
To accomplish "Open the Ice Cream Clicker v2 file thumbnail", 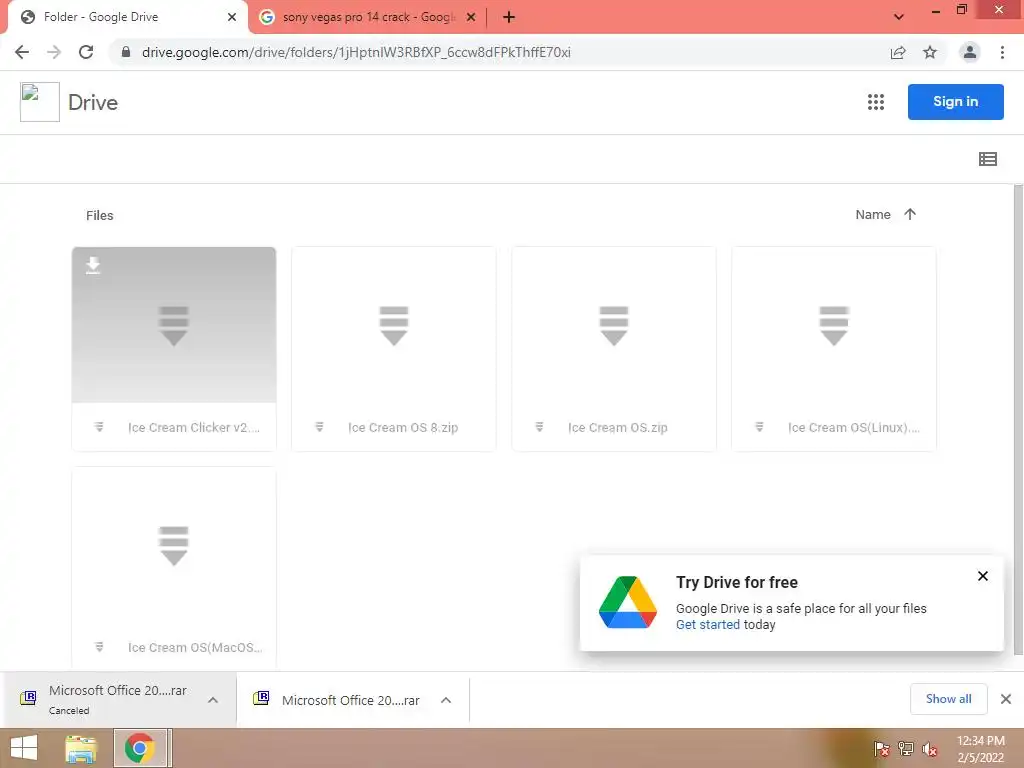I will coord(174,325).
